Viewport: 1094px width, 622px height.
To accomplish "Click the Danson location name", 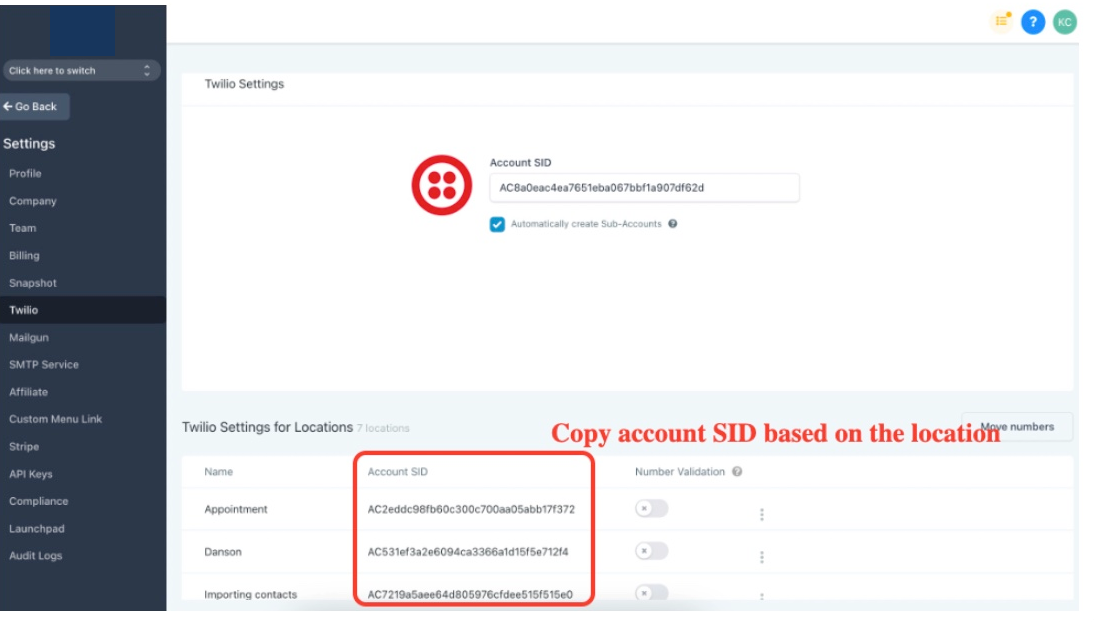I will pyautogui.click(x=223, y=552).
